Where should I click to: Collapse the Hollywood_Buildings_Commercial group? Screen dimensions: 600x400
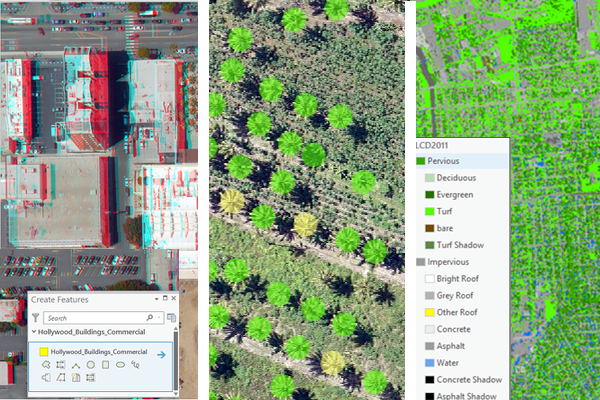[34, 332]
